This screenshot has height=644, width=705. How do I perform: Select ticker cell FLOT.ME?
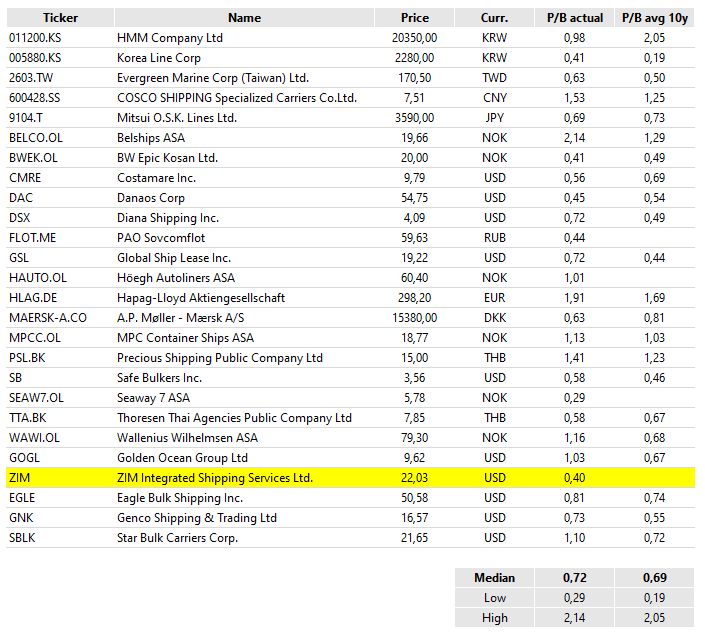[x=60, y=238]
